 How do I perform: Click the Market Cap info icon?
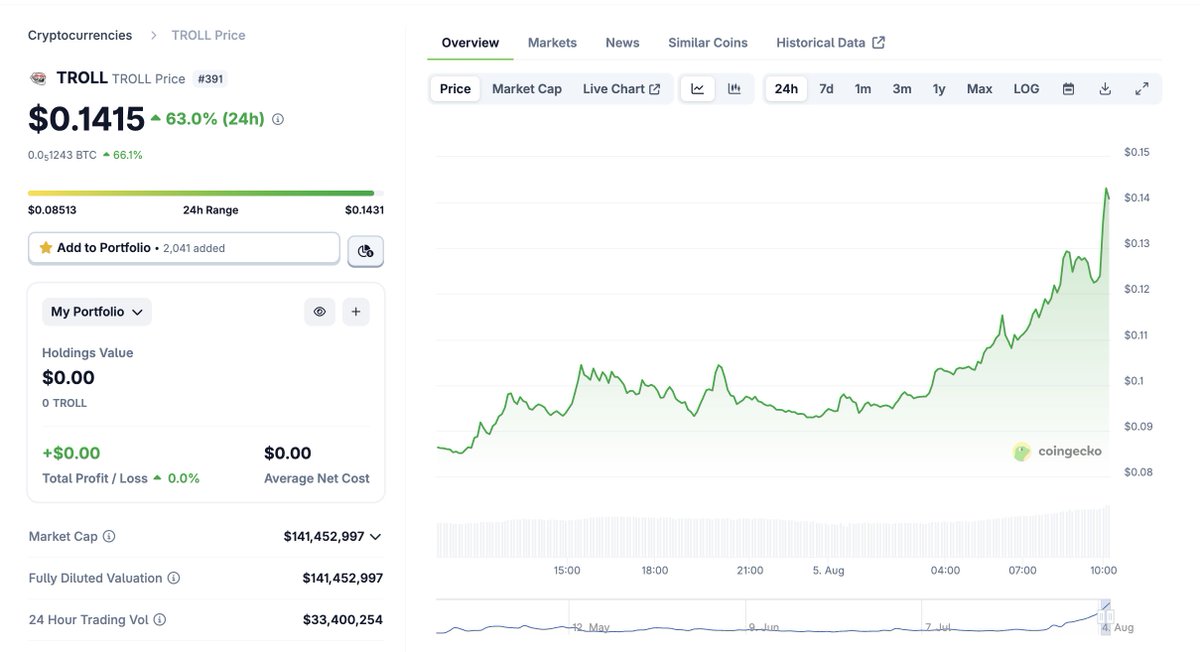(109, 536)
